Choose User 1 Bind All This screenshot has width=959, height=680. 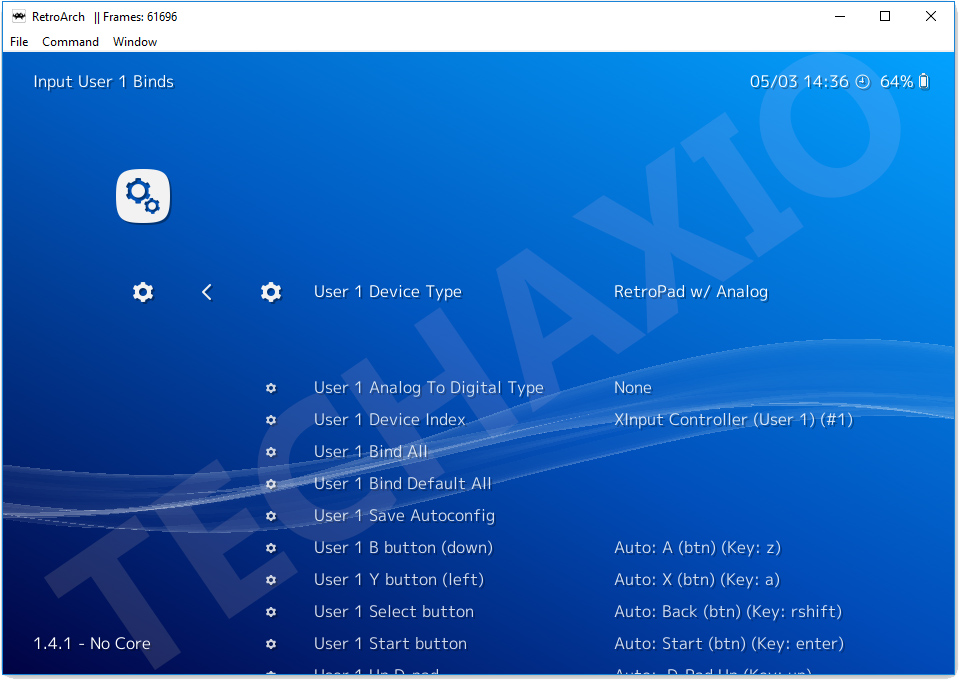tap(371, 452)
